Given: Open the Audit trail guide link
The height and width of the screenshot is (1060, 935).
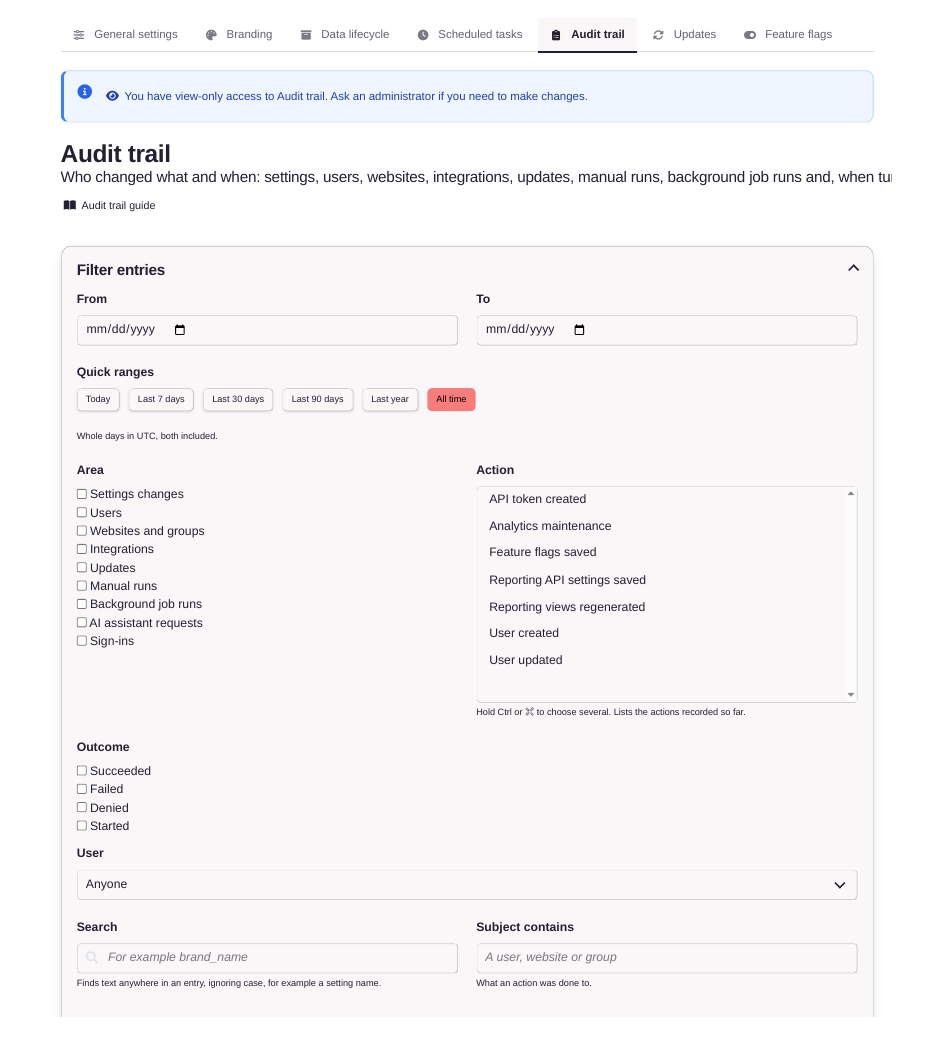Looking at the screenshot, I should (110, 206).
